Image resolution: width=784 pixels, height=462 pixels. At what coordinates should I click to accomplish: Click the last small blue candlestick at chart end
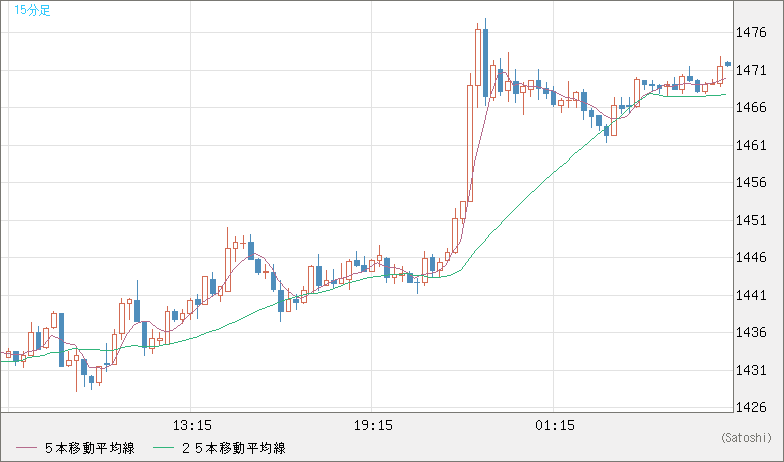coord(728,64)
